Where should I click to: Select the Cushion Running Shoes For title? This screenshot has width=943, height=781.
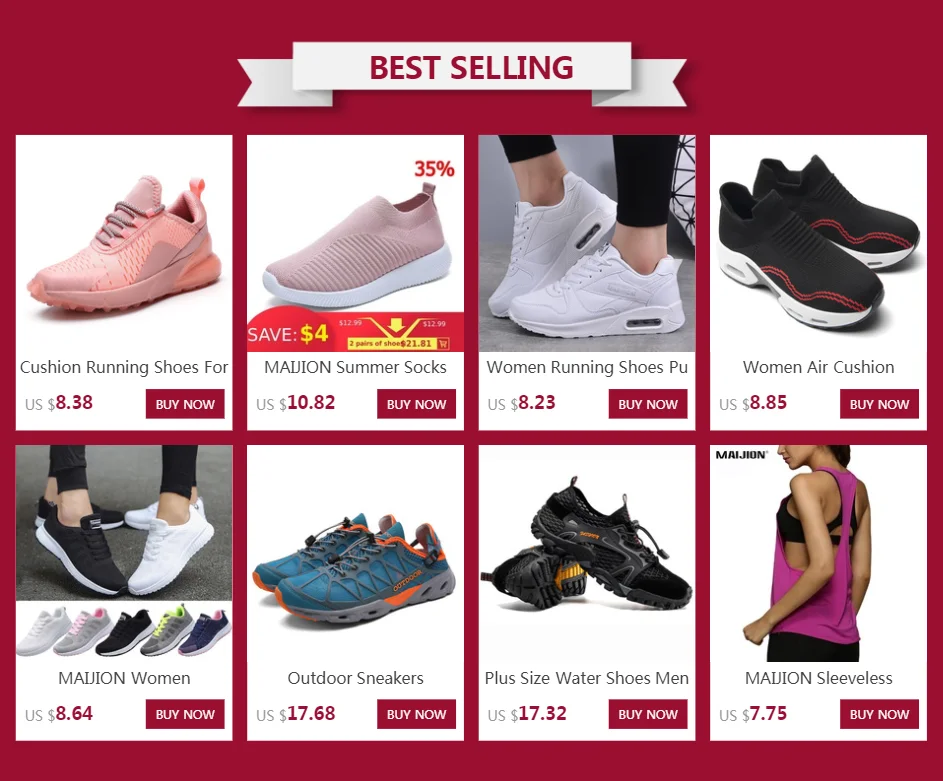click(x=124, y=367)
